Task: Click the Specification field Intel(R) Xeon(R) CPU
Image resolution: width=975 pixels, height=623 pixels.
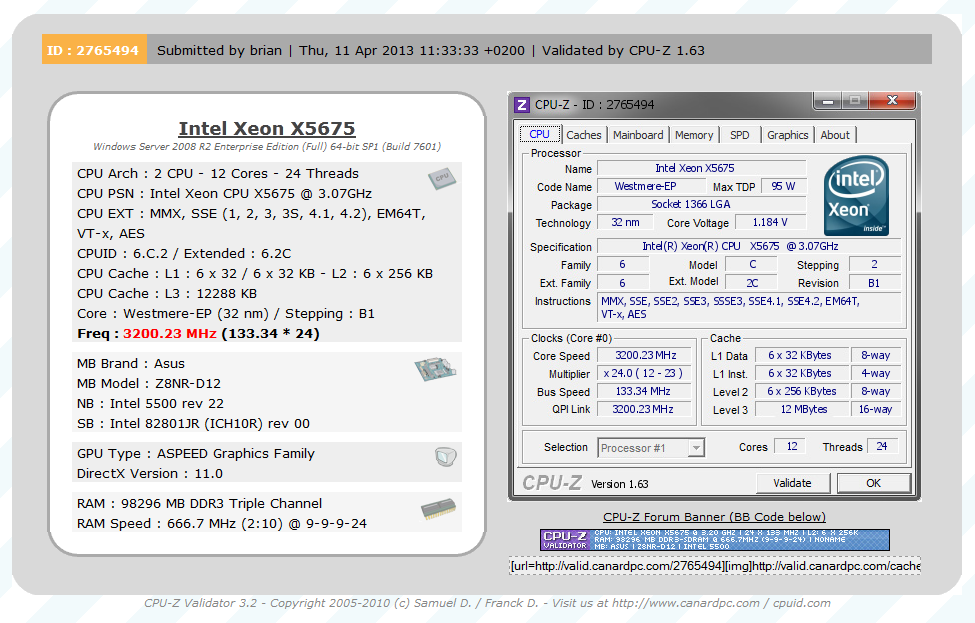Action: [x=749, y=246]
